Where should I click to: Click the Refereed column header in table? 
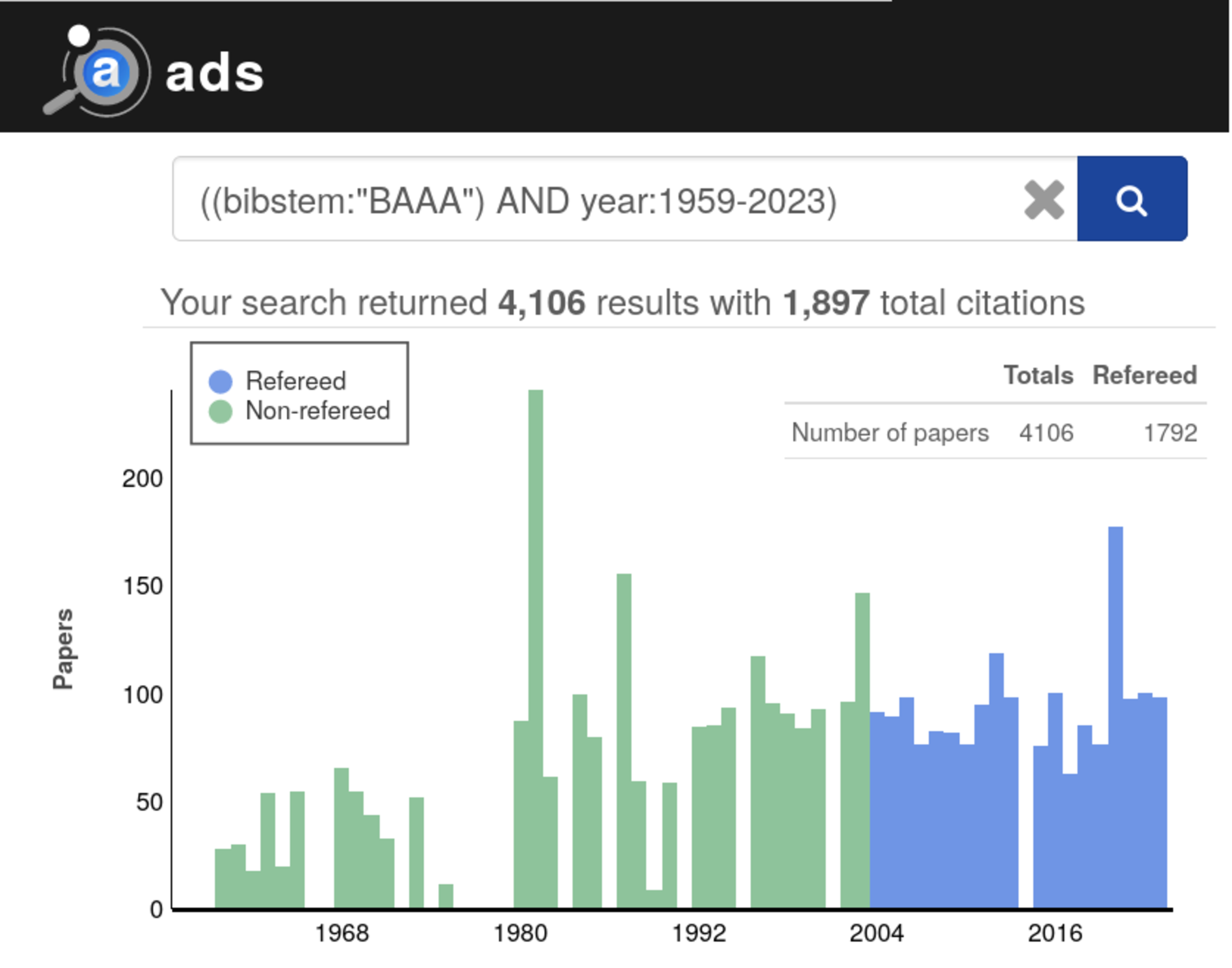pyautogui.click(x=1145, y=375)
